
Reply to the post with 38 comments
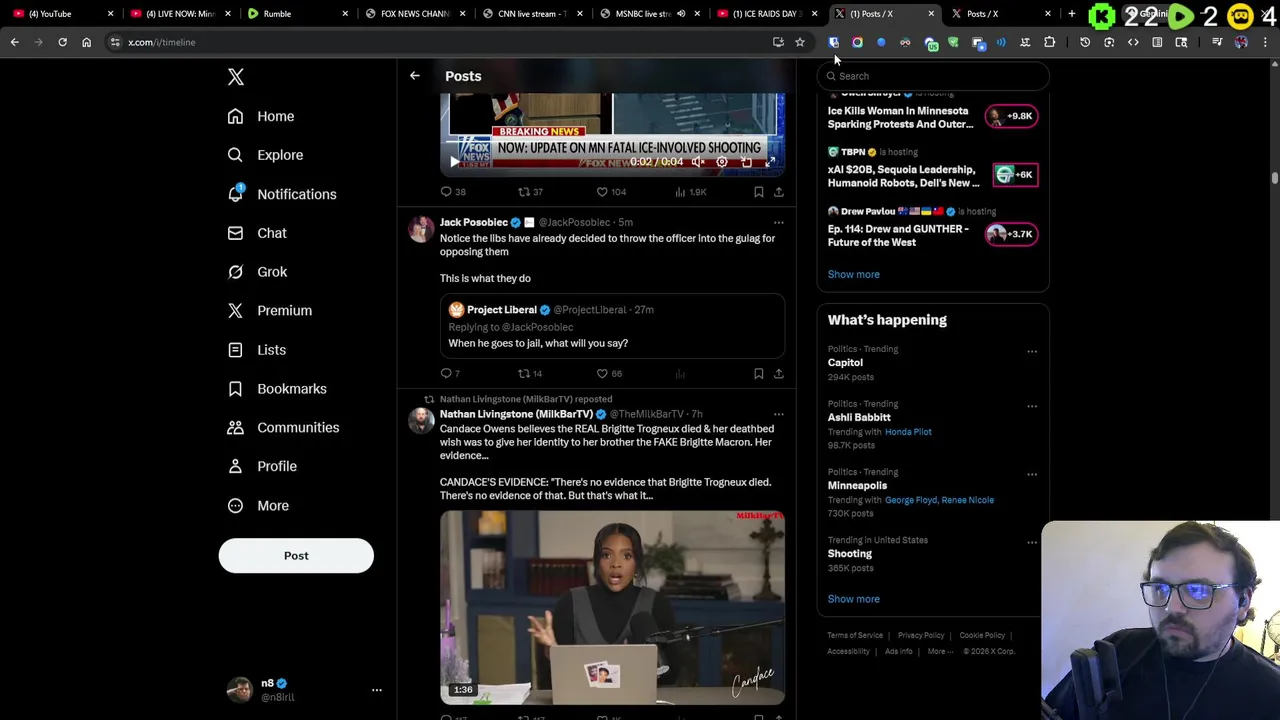click(453, 192)
